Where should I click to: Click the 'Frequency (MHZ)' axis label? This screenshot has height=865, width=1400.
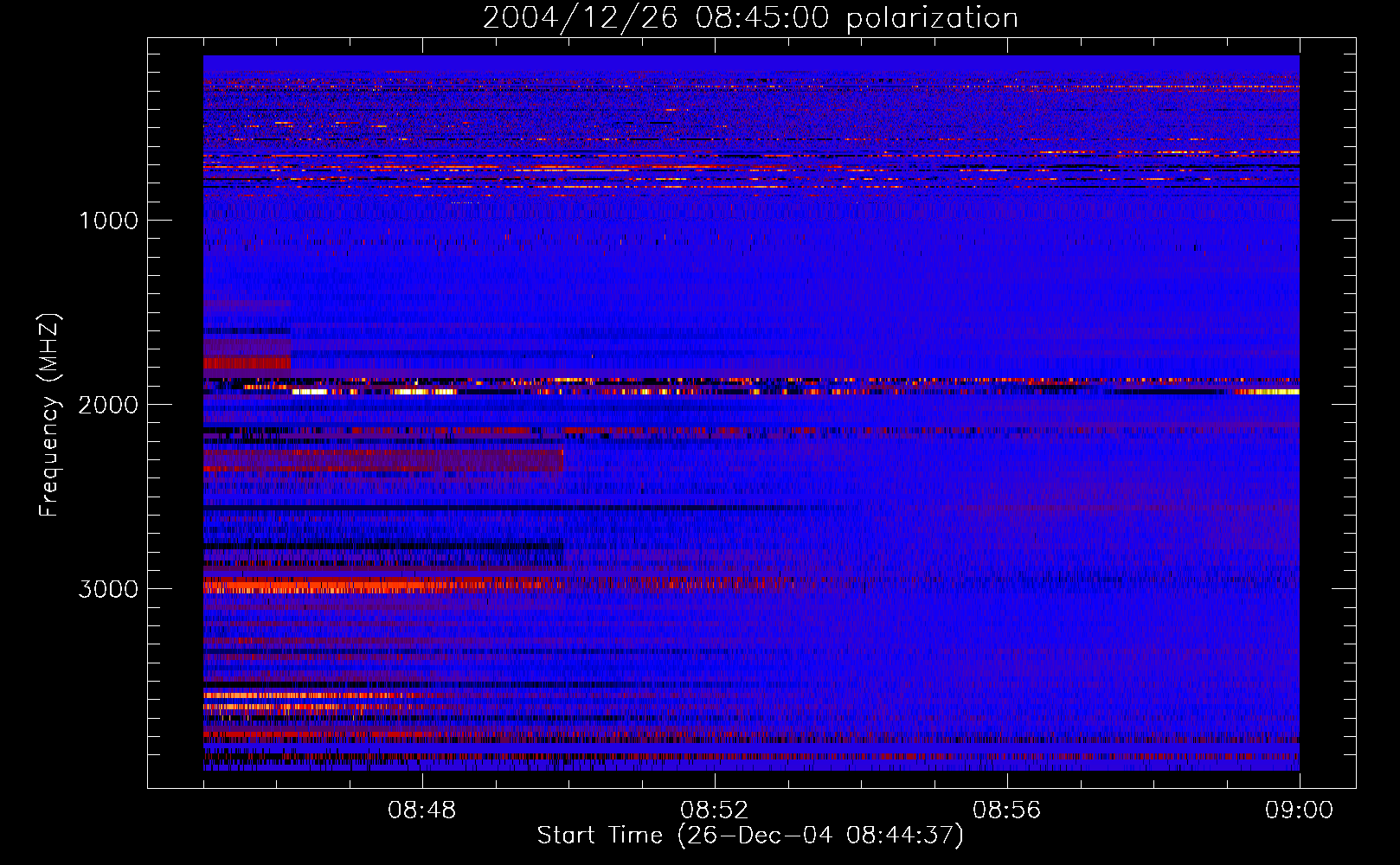click(50, 415)
